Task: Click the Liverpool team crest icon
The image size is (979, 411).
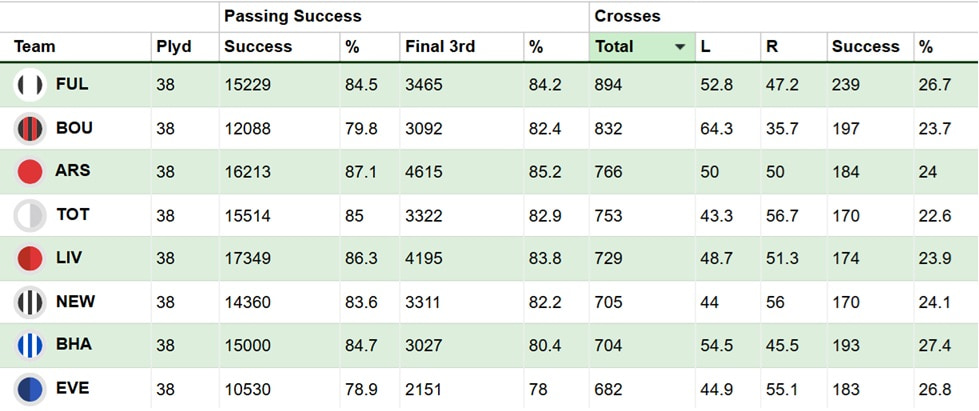Action: click(30, 258)
